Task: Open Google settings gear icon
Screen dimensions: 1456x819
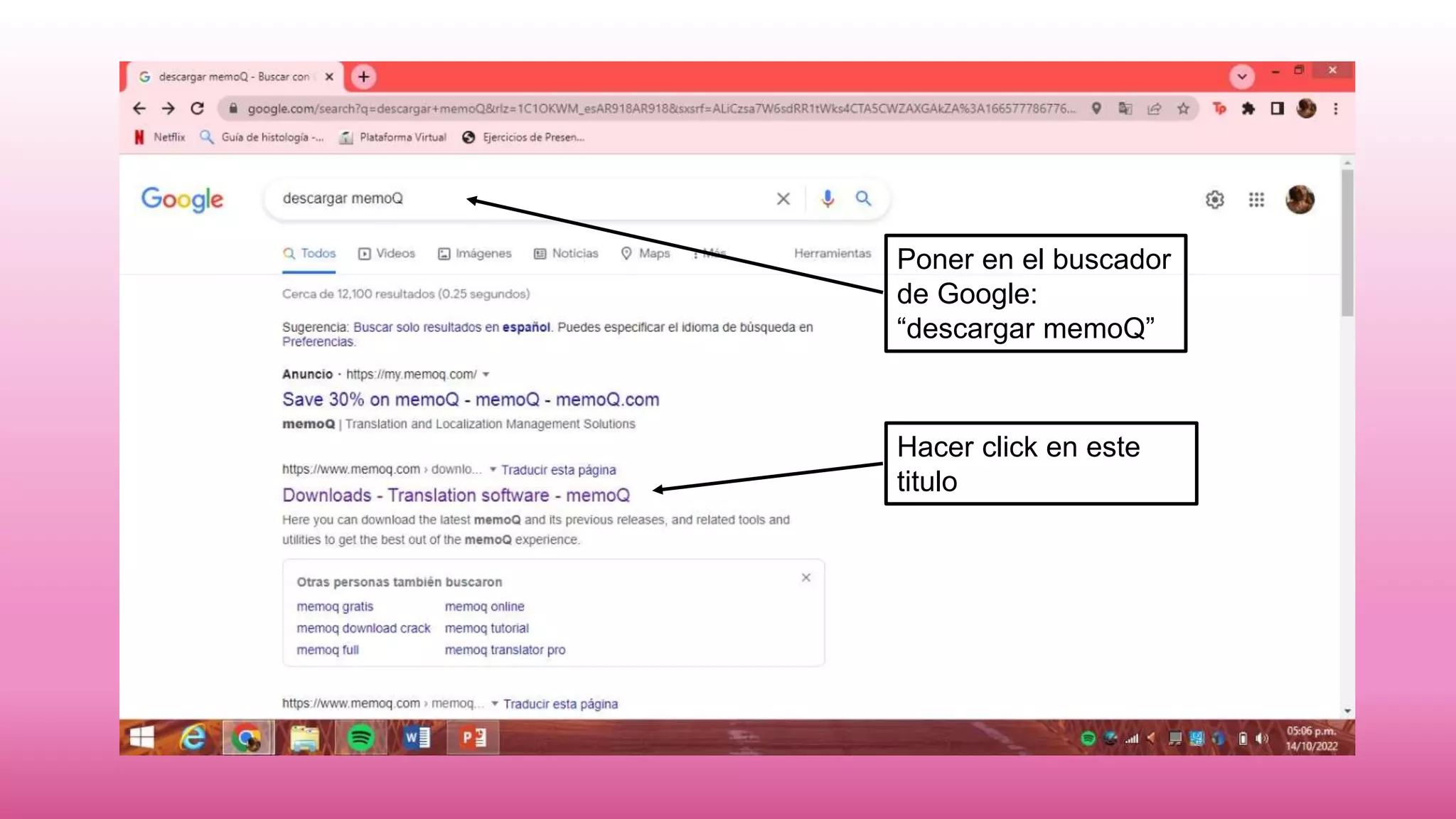Action: tap(1214, 200)
